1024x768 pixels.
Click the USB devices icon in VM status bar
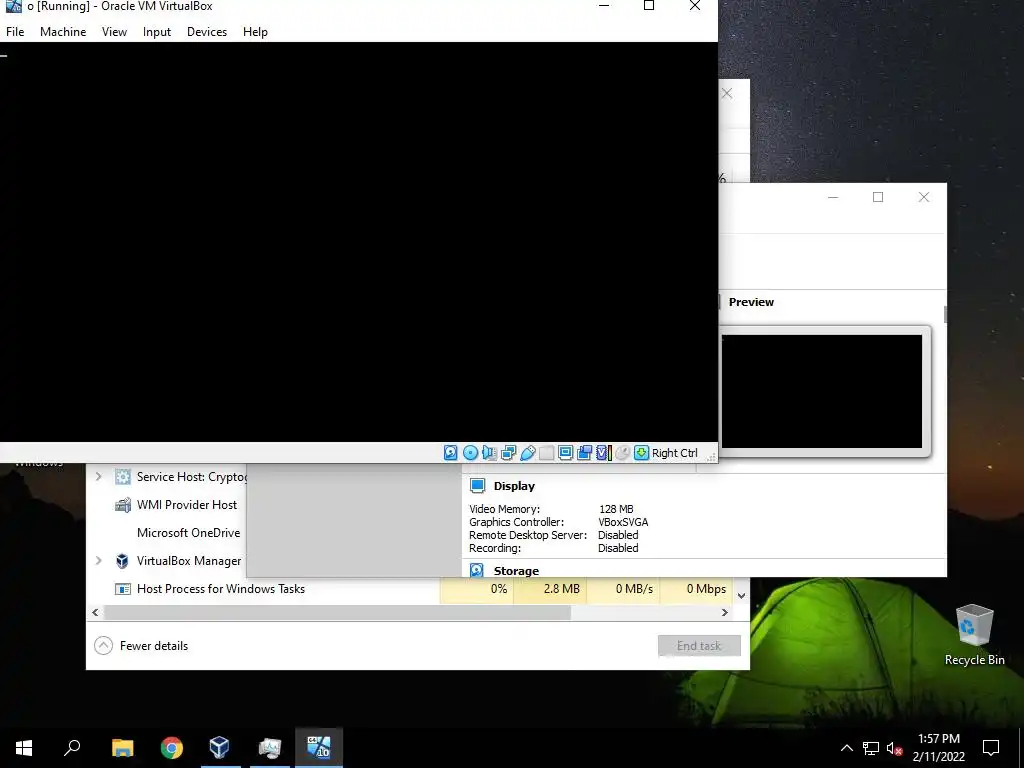tap(528, 453)
